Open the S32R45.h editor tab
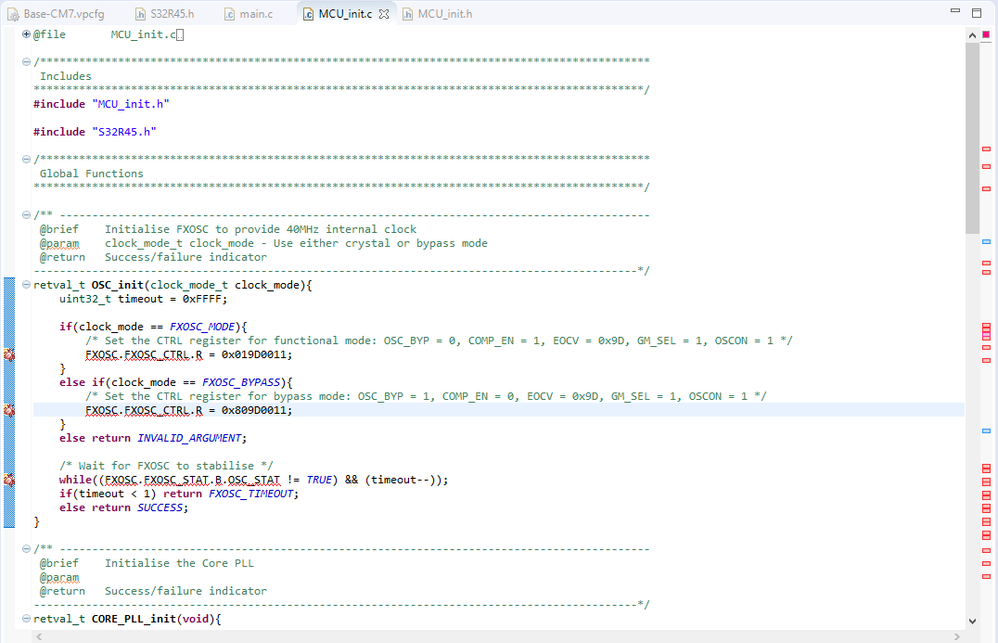The height and width of the screenshot is (643, 998). point(165,13)
